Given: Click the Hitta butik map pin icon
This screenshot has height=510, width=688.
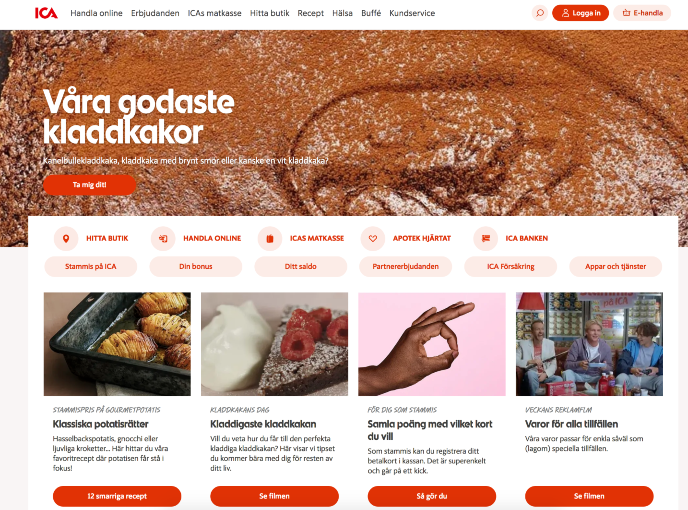Looking at the screenshot, I should tap(66, 238).
